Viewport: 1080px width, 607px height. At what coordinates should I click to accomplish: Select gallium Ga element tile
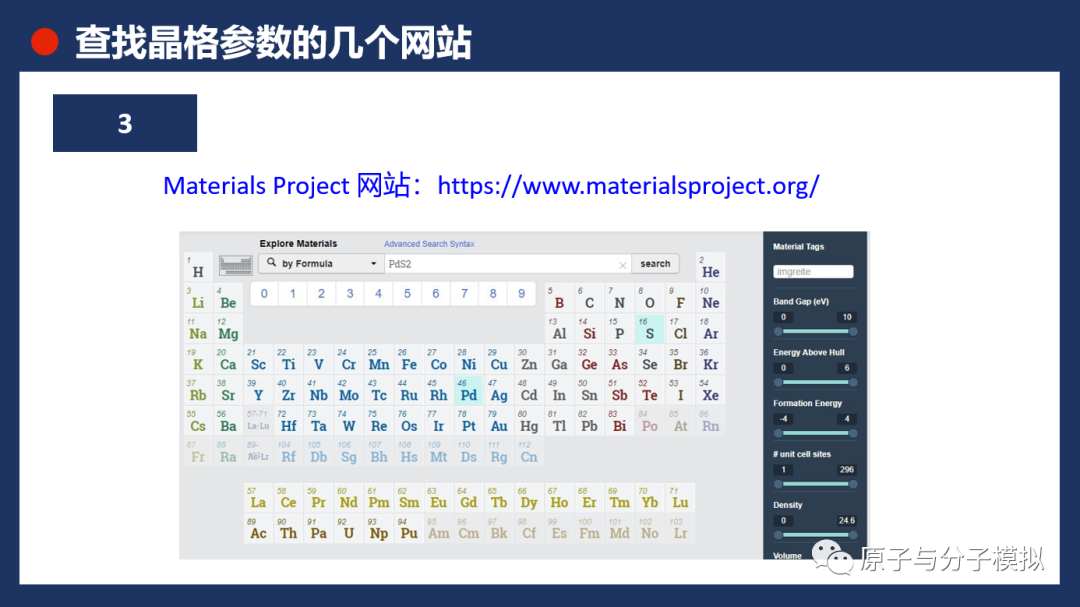[559, 360]
